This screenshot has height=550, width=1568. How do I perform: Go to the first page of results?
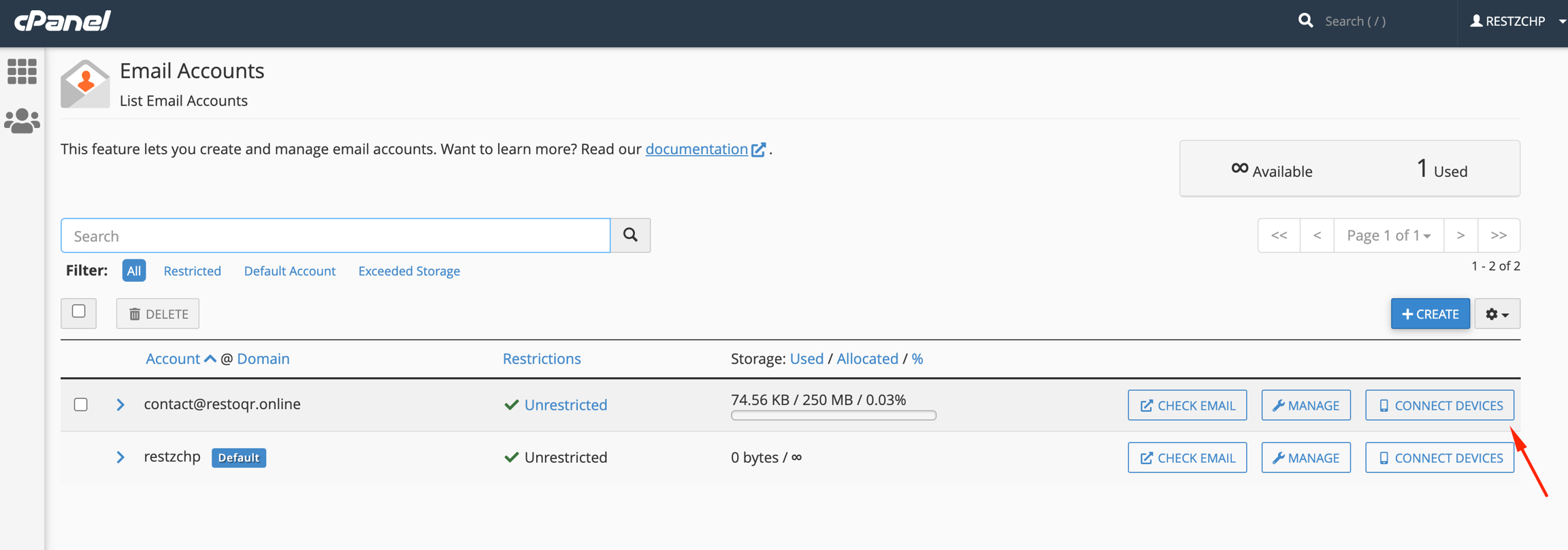(x=1279, y=236)
